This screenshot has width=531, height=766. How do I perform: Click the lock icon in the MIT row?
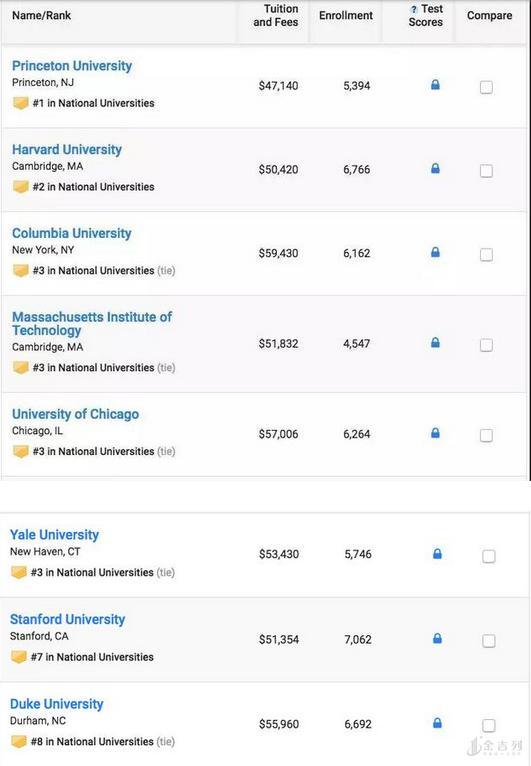[x=435, y=342]
